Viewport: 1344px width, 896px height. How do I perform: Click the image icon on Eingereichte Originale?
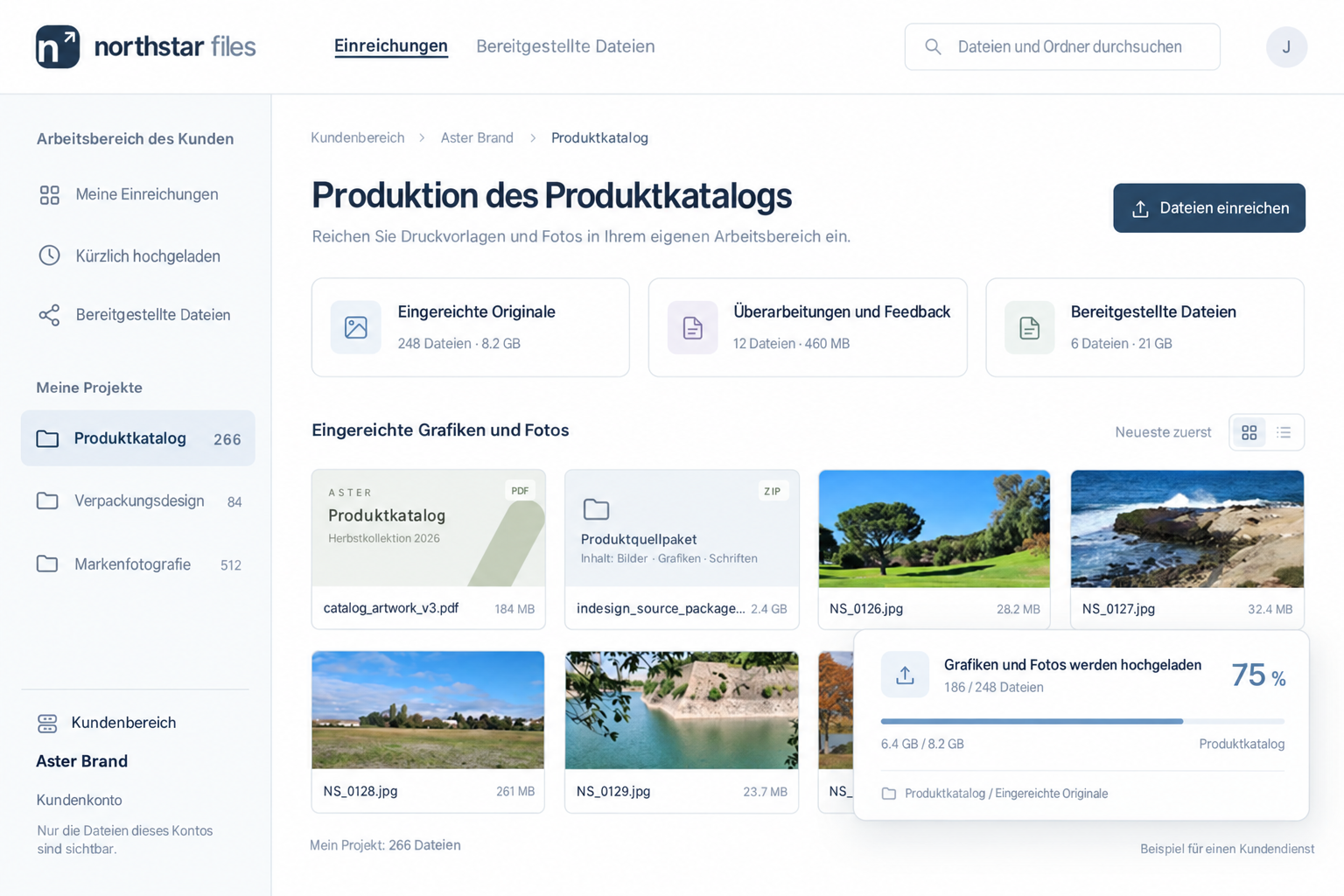pos(355,327)
